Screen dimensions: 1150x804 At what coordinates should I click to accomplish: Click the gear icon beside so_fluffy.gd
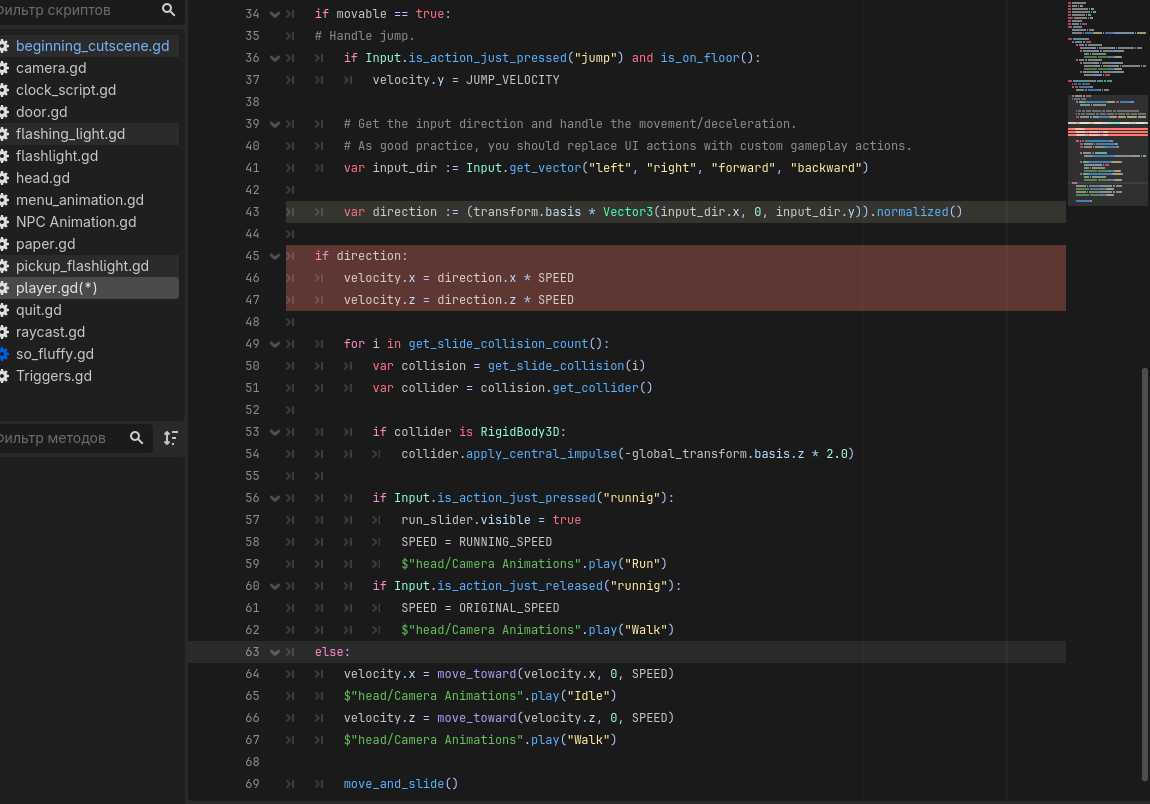(4, 354)
